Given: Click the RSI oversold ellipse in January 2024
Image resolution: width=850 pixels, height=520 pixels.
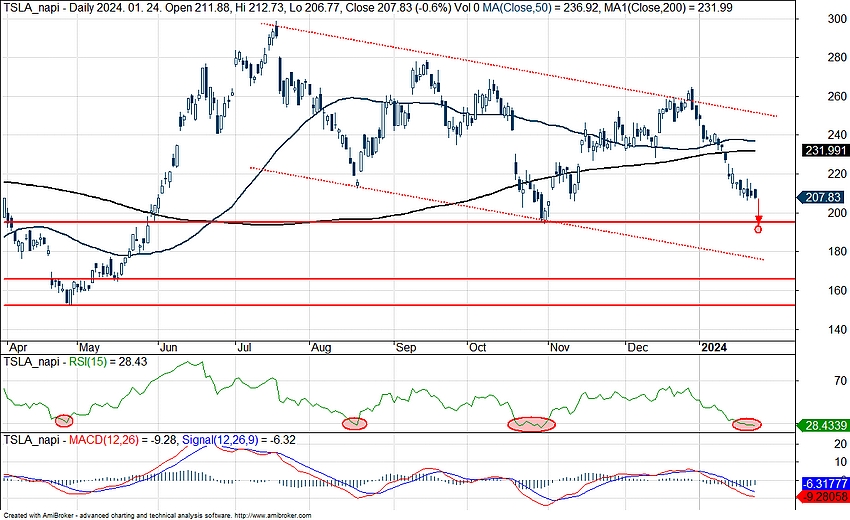Looking at the screenshot, I should tap(747, 425).
